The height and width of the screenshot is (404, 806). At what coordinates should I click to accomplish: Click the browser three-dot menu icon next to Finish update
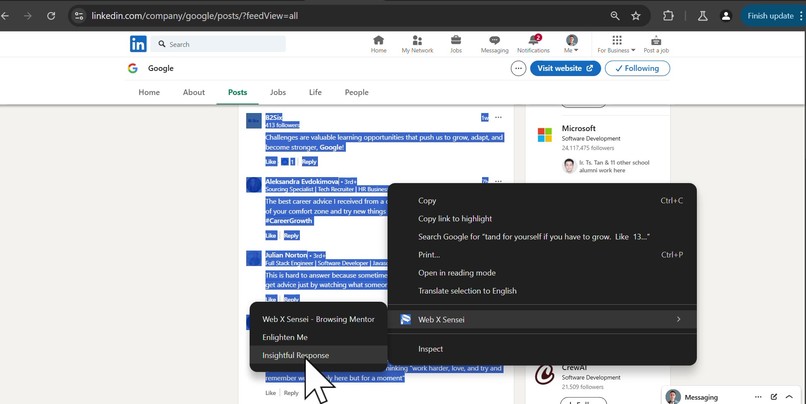[x=801, y=16]
